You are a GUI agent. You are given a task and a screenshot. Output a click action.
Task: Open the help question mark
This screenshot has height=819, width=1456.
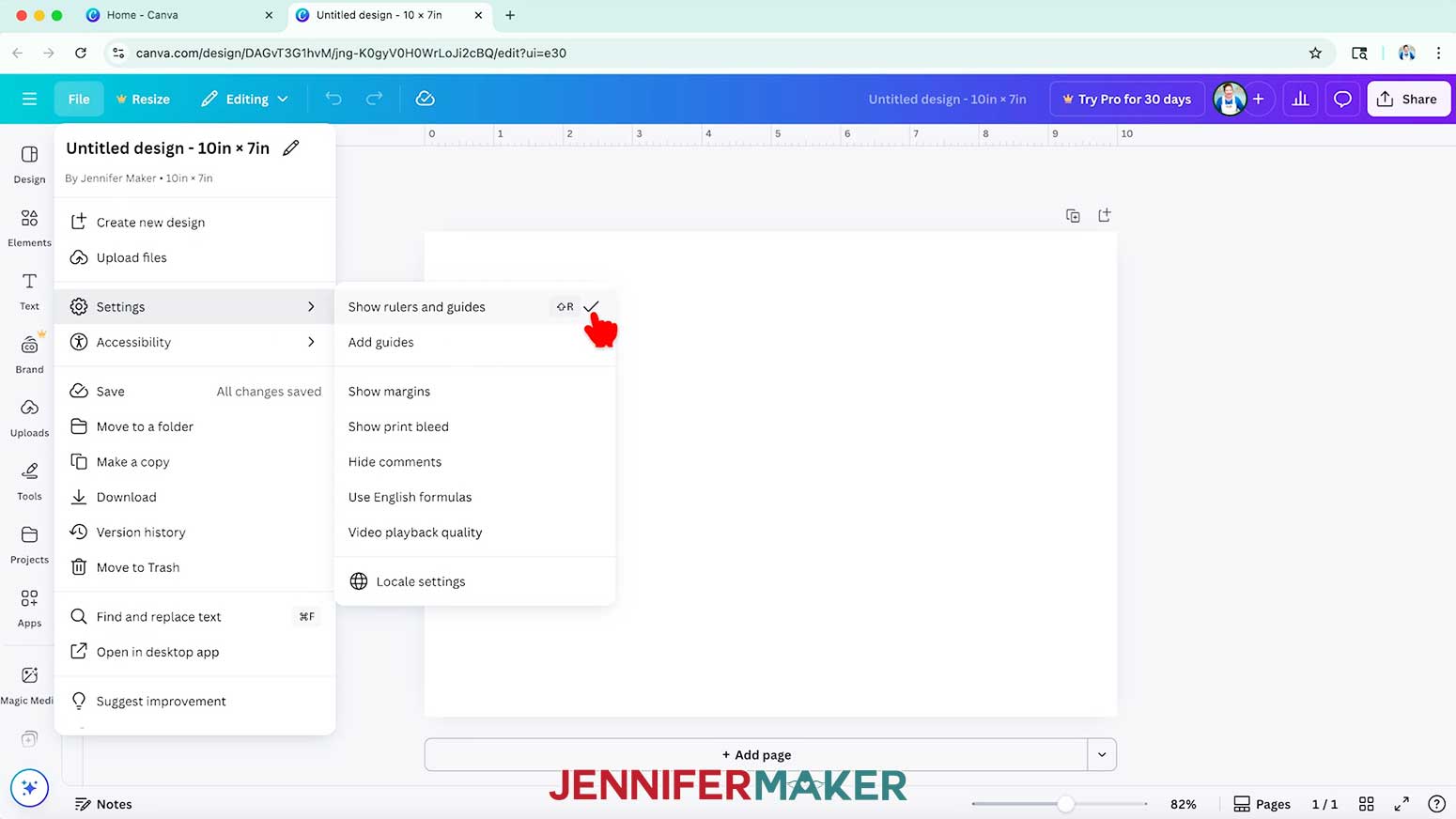pyautogui.click(x=1436, y=804)
